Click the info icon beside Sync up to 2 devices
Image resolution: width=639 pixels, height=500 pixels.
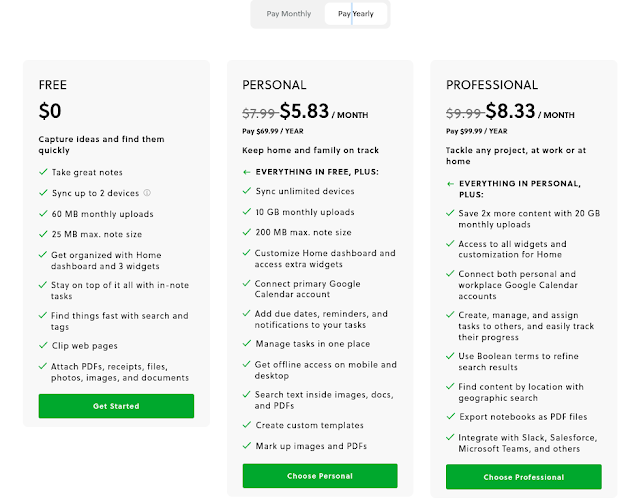(x=147, y=193)
